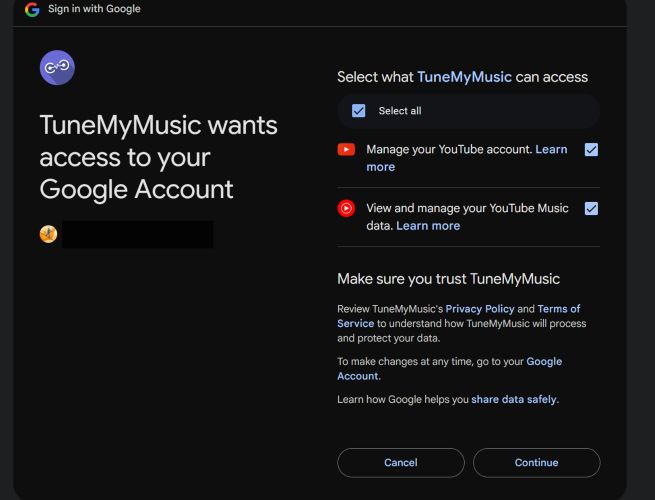Click the red YouTube icon
The width and height of the screenshot is (655, 500).
pos(346,150)
